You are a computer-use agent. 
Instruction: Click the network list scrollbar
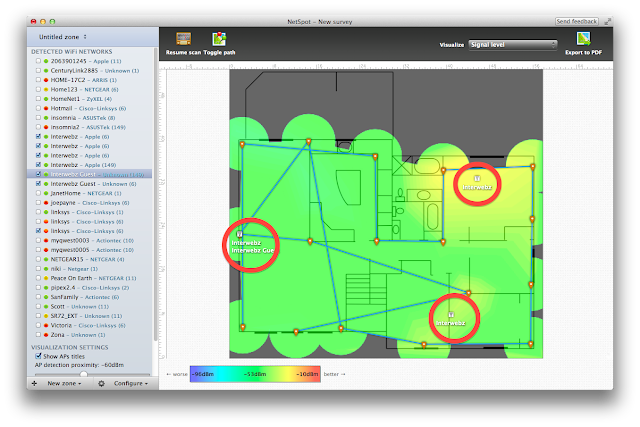click(156, 194)
